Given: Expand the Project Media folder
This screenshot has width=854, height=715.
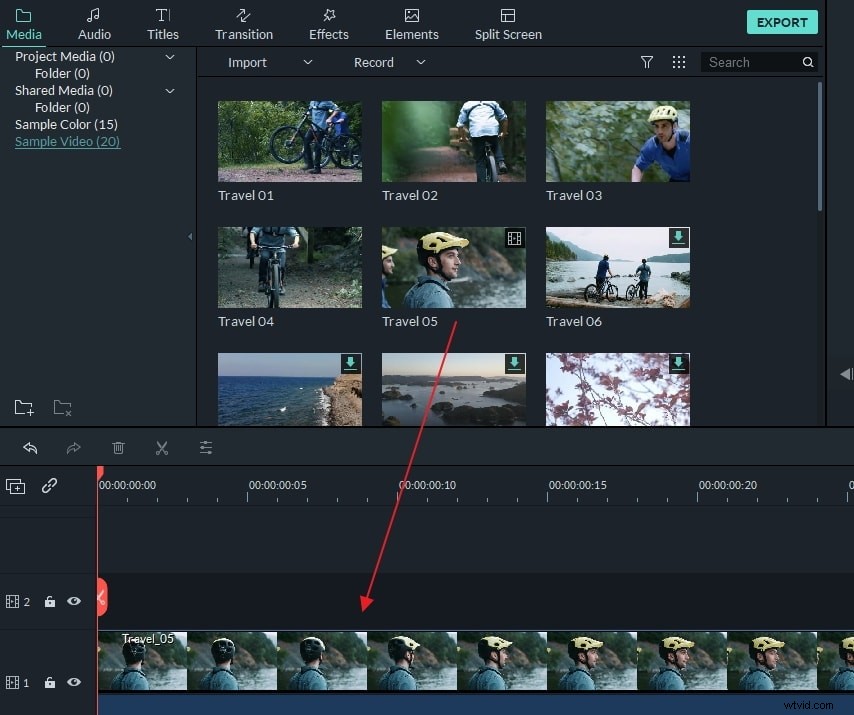Looking at the screenshot, I should click(170, 56).
